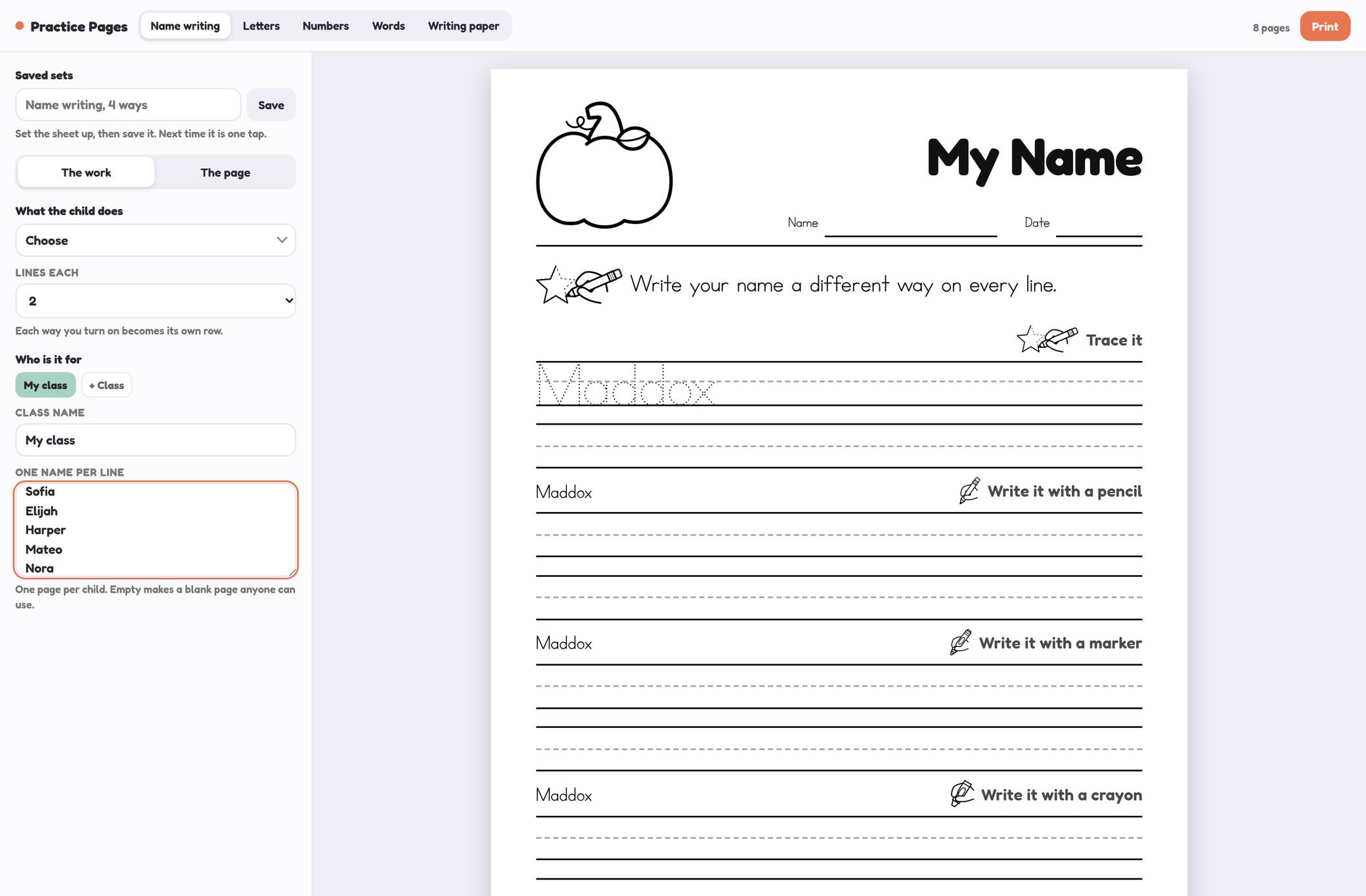
Task: Click the orange dot logo by Practice Pages
Action: [x=20, y=26]
